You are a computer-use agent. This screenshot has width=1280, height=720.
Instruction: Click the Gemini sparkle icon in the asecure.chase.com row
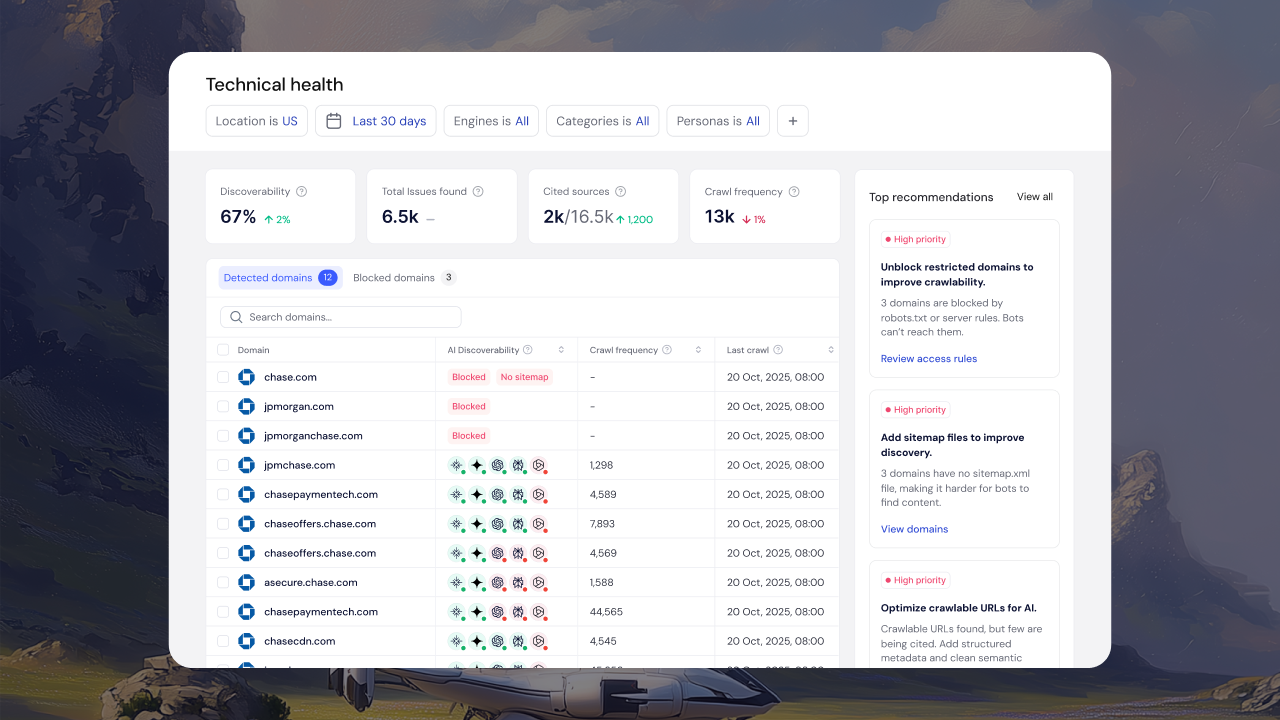(x=477, y=582)
